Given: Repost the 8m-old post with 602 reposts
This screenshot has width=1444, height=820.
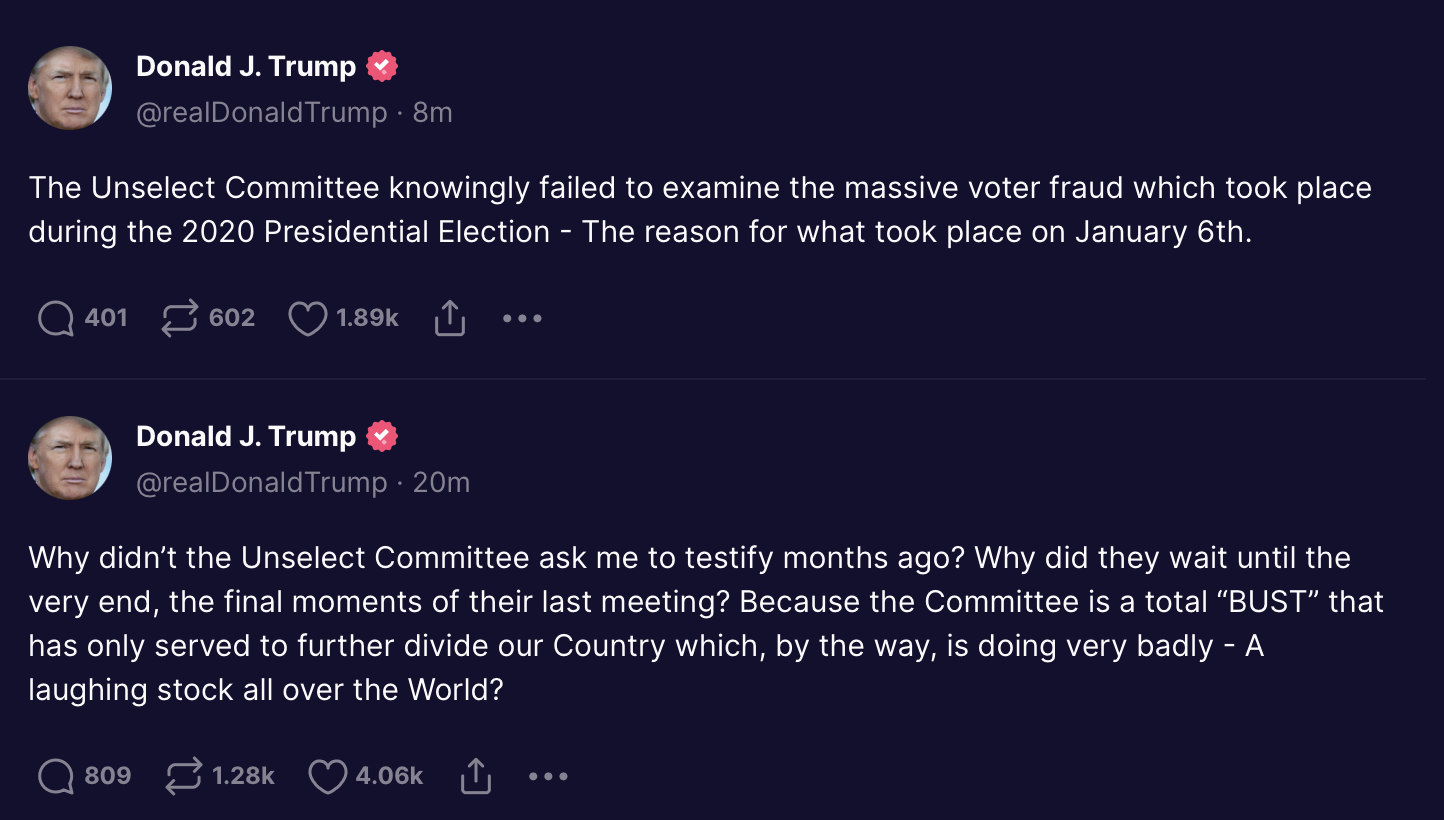Looking at the screenshot, I should tap(180, 318).
